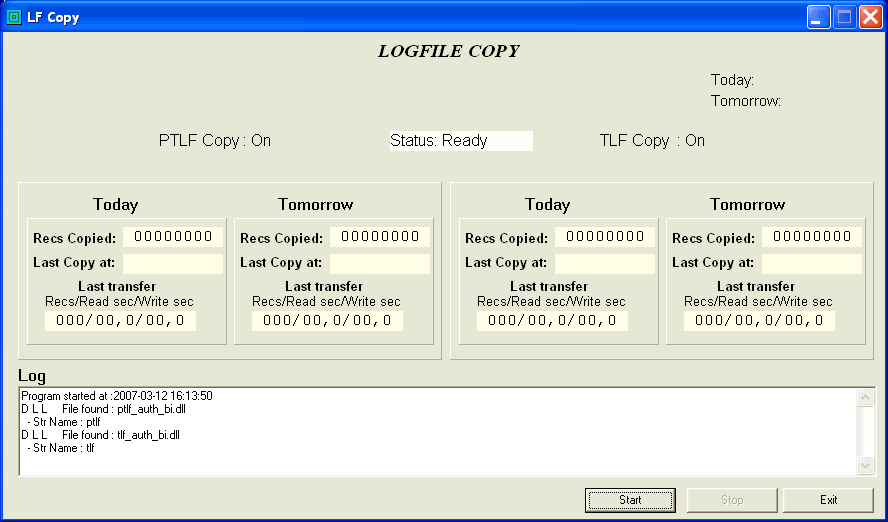Click log line 'File found : ptlf_auth_bi.dll'
The image size is (888, 522).
tap(124, 409)
